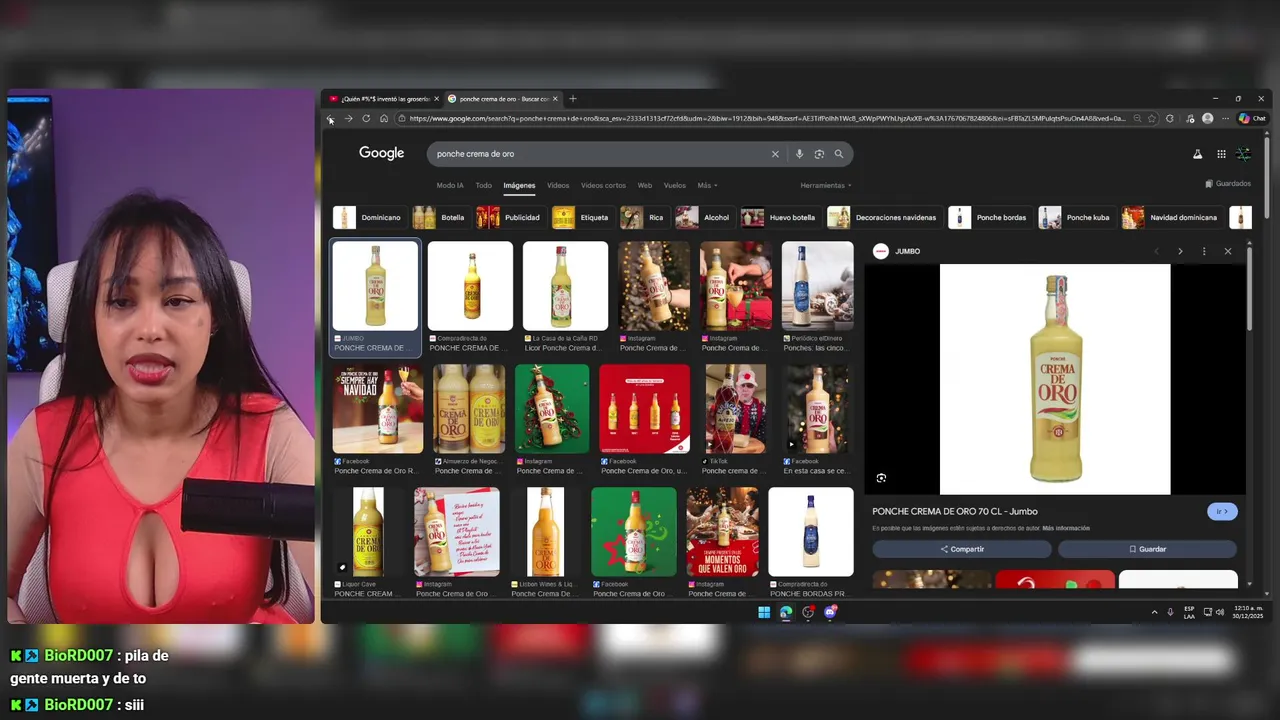Select the Botella filter chip
The image size is (1280, 720).
[x=440, y=217]
